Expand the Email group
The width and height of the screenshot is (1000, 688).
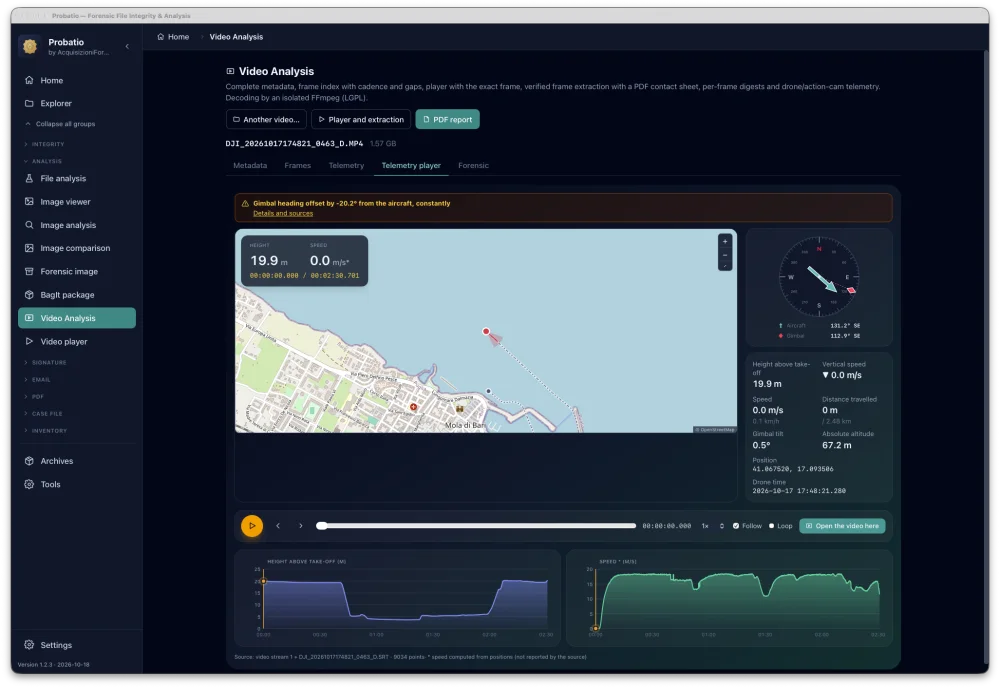38,379
